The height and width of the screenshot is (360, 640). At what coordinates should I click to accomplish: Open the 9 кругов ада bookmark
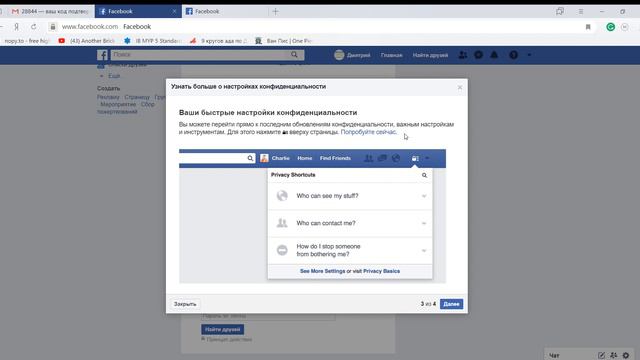coord(218,41)
